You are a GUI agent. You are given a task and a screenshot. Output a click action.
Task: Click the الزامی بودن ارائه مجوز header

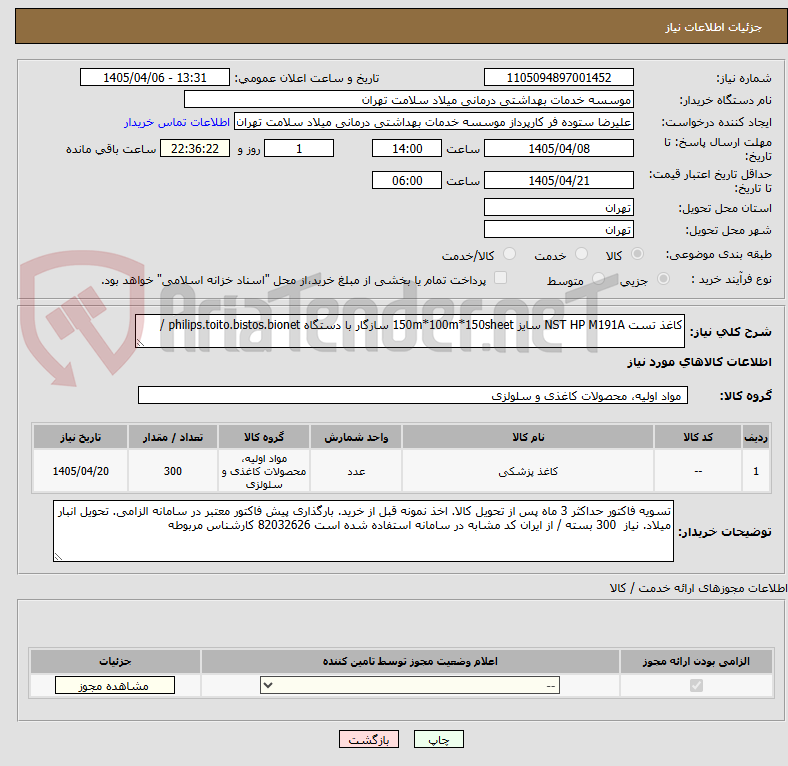coord(696,661)
